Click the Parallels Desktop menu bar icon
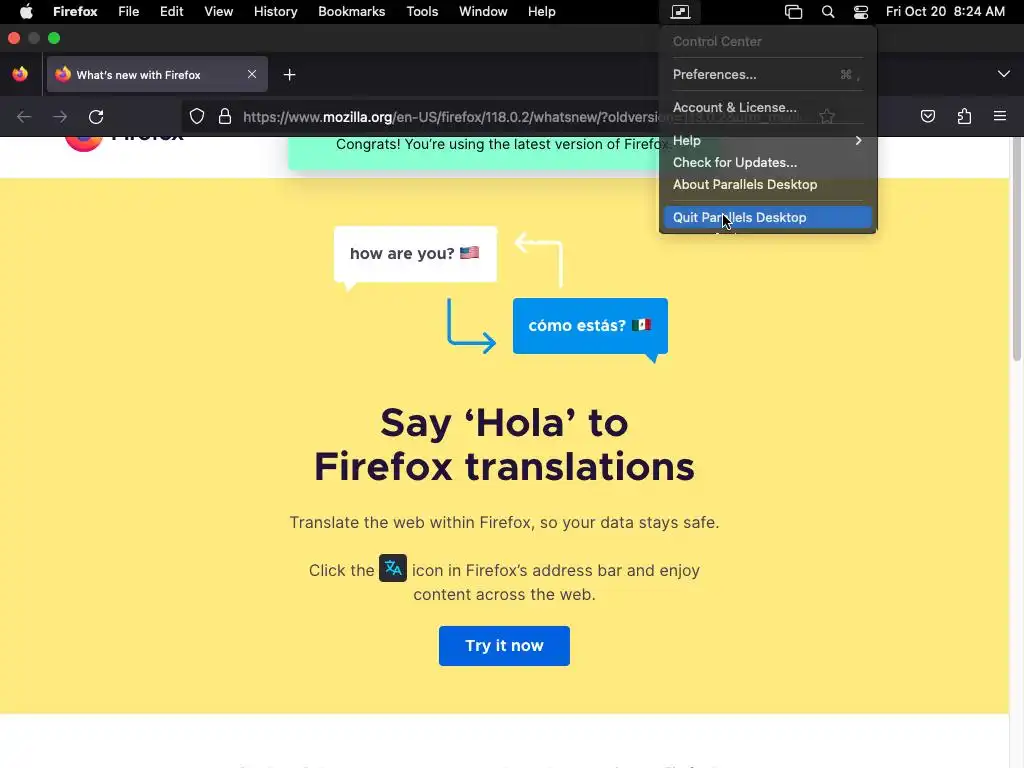The height and width of the screenshot is (768, 1024). click(x=680, y=12)
